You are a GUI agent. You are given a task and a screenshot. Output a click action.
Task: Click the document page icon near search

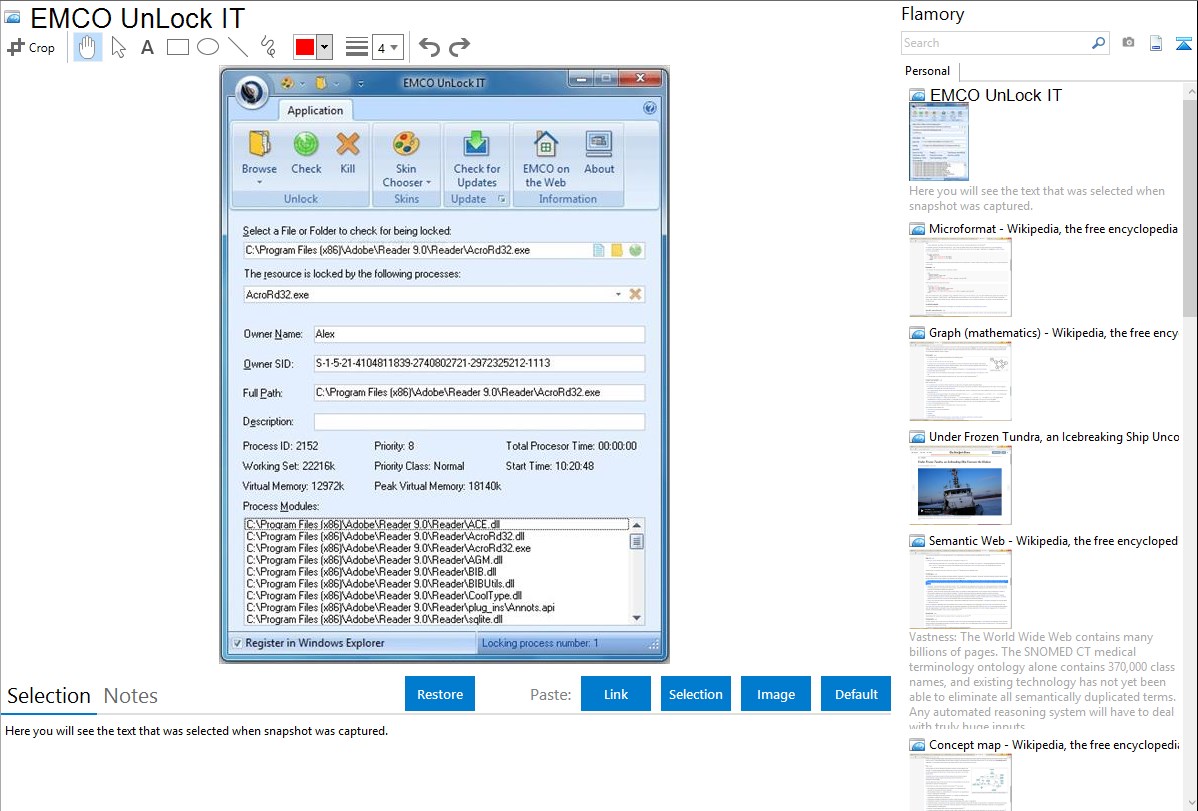tap(1156, 43)
